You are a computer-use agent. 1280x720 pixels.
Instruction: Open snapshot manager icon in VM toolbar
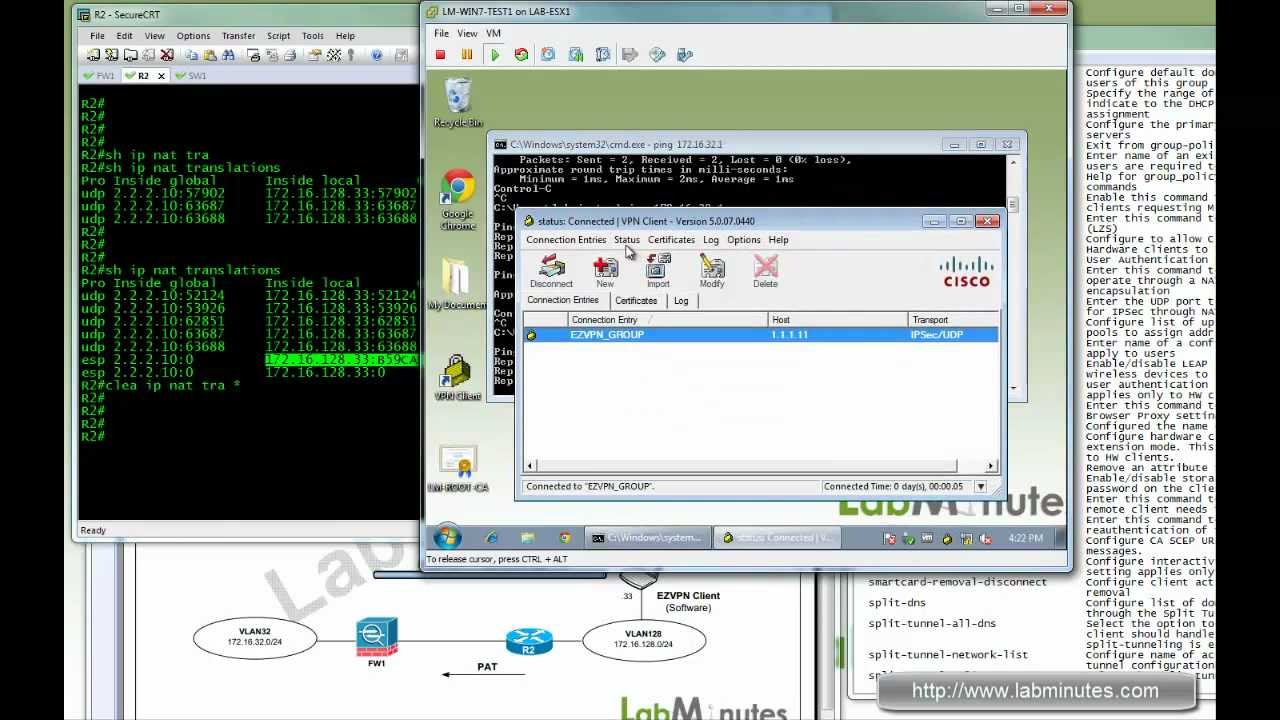(x=602, y=55)
